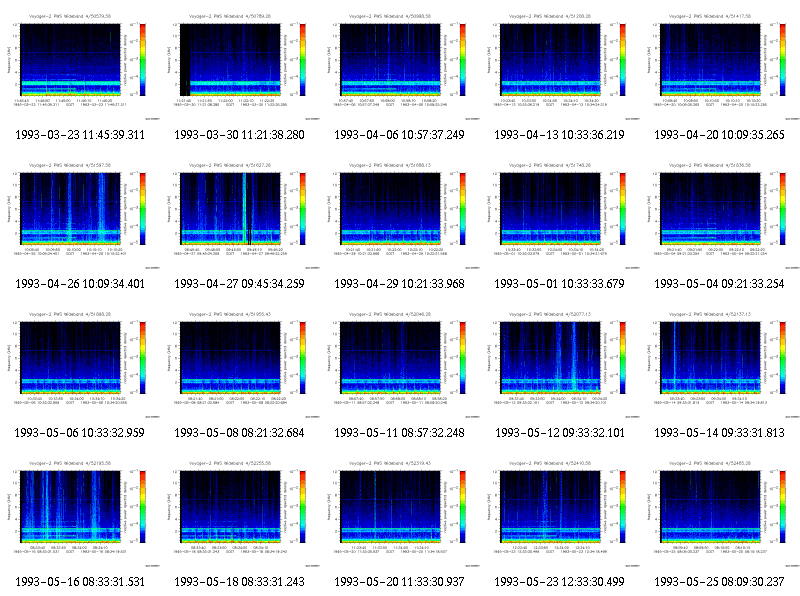Click the caption text 1993-04-13 10:33:36.219
Screen dimensions: 800x596
[x=559, y=135]
